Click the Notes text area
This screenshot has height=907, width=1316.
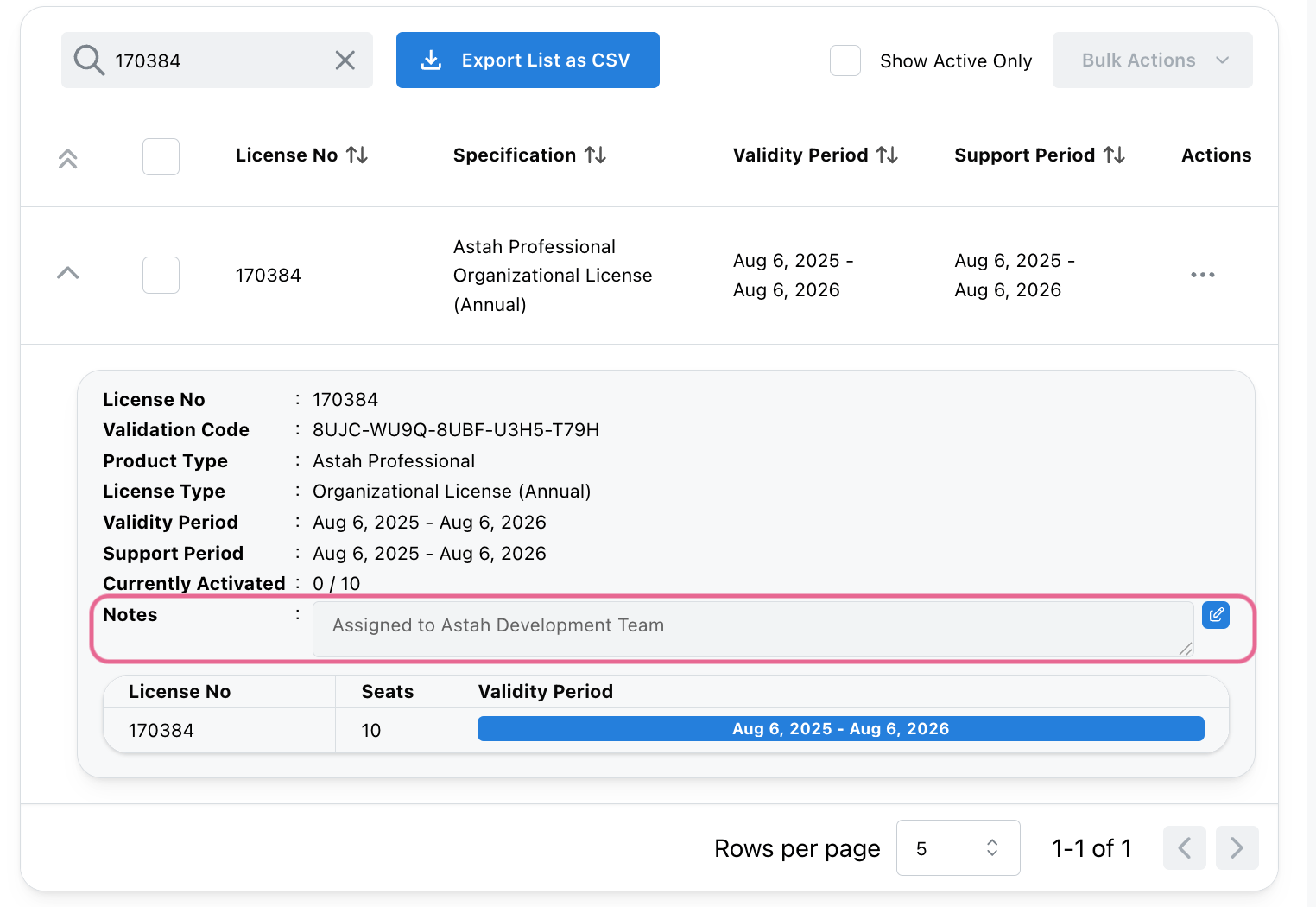click(x=753, y=630)
